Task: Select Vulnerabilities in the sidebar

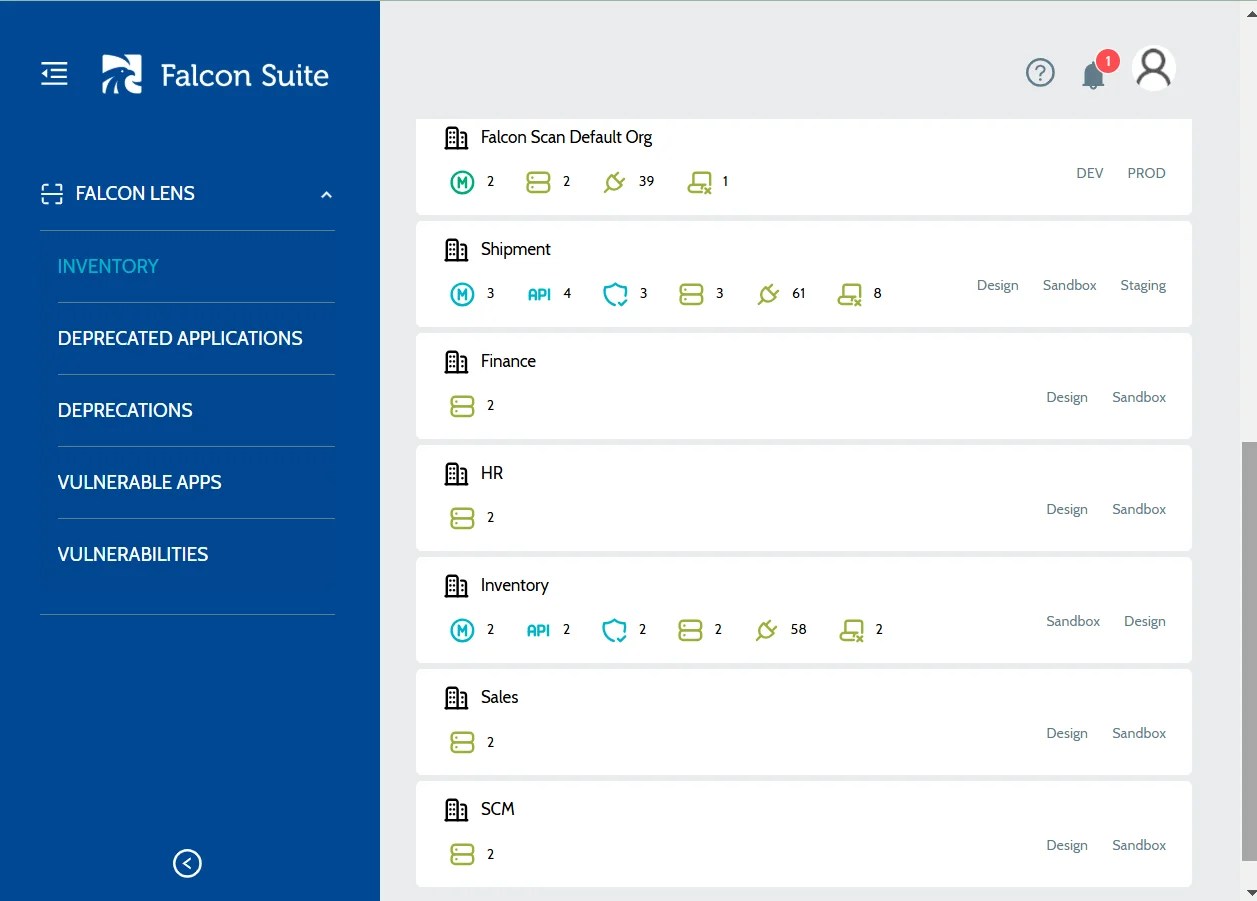Action: [133, 554]
